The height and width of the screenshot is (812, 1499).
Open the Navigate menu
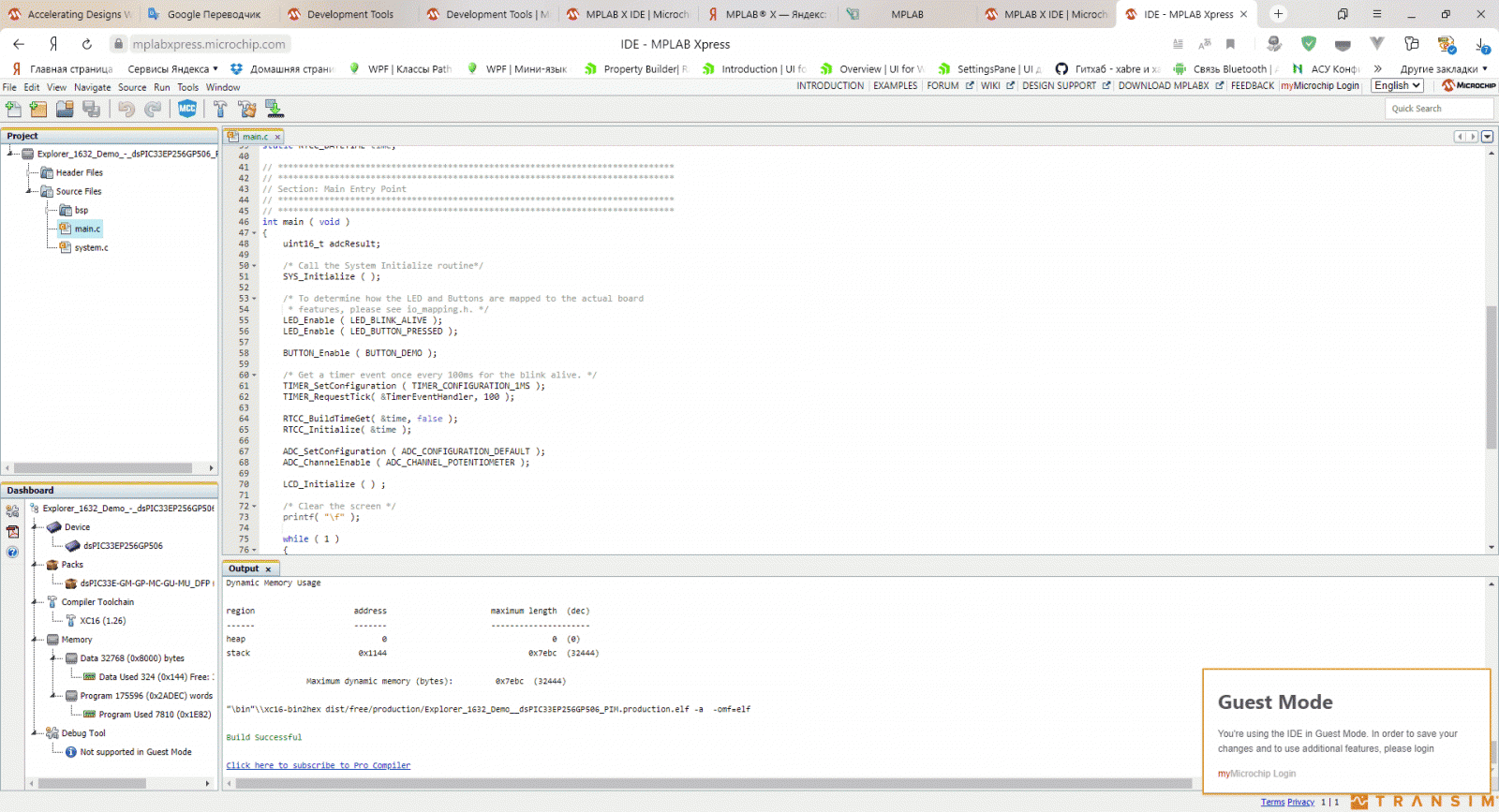coord(93,87)
